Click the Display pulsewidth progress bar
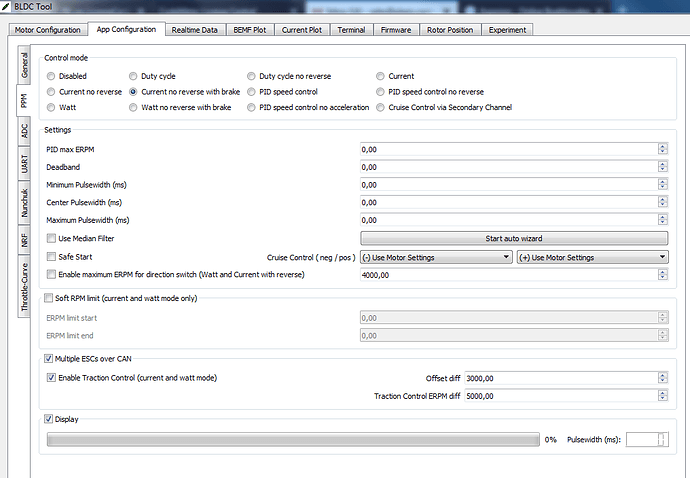690x478 pixels. [x=290, y=440]
